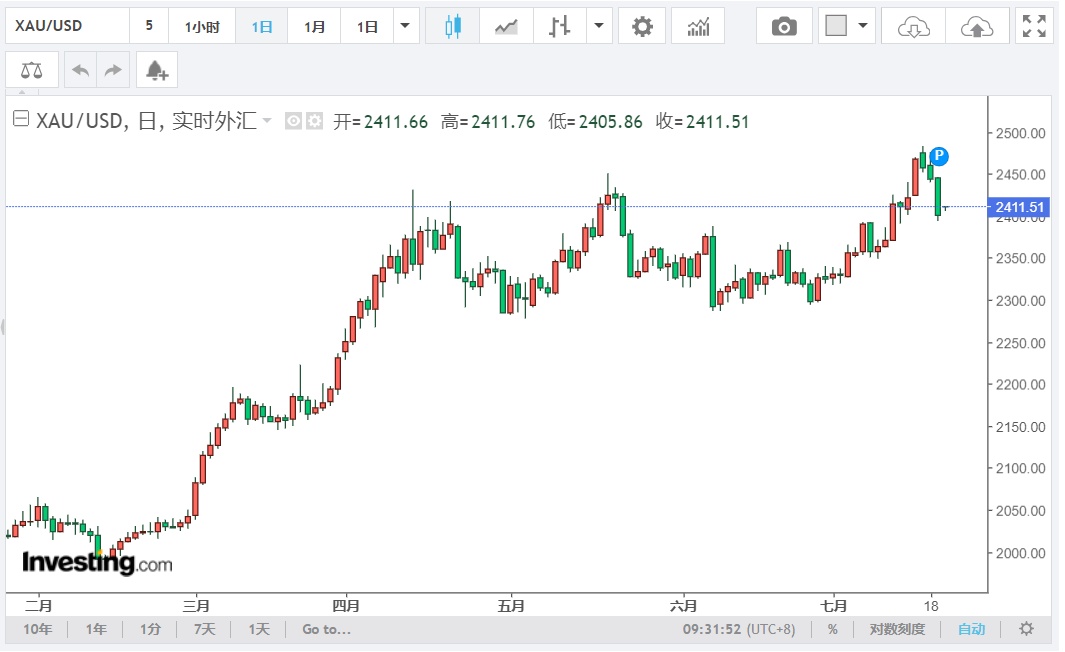The width and height of the screenshot is (1065, 652).
Task: Toggle the 自动 auto scale option
Action: pyautogui.click(x=971, y=629)
